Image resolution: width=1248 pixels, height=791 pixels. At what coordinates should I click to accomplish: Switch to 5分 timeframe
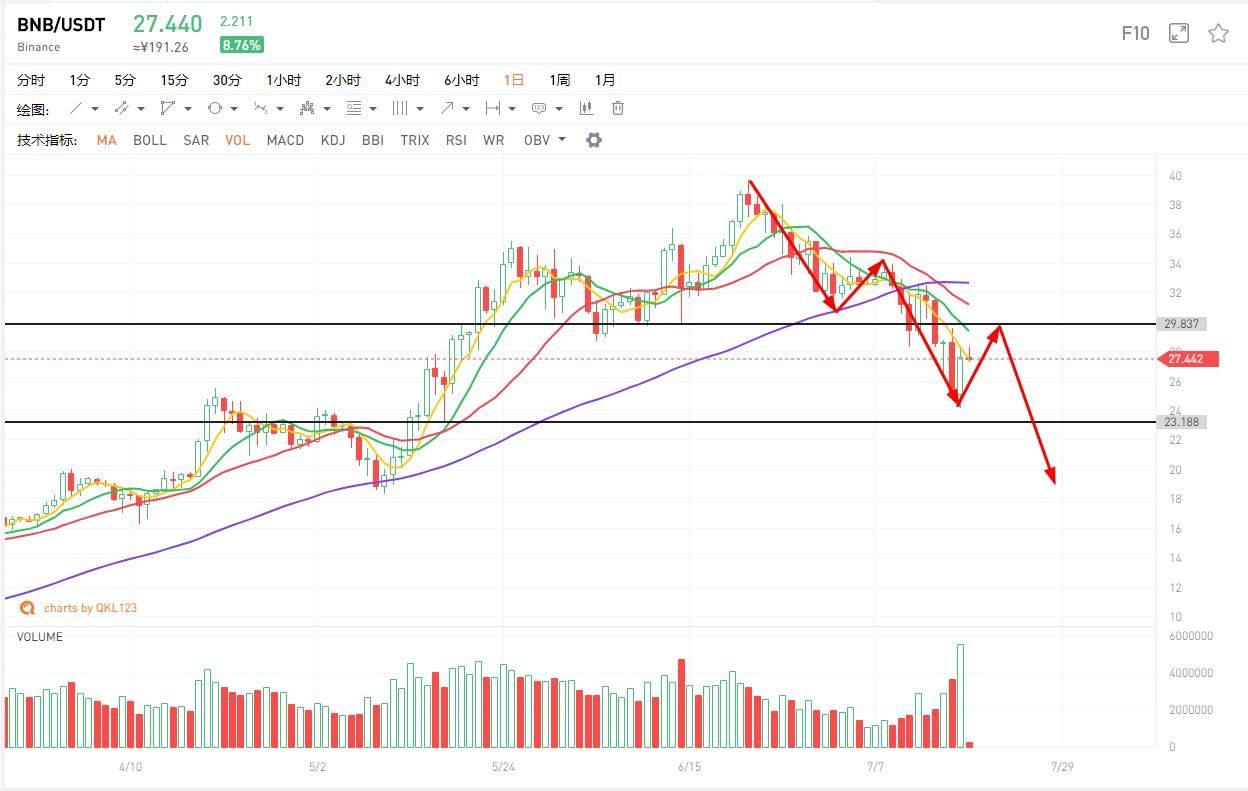tap(124, 80)
